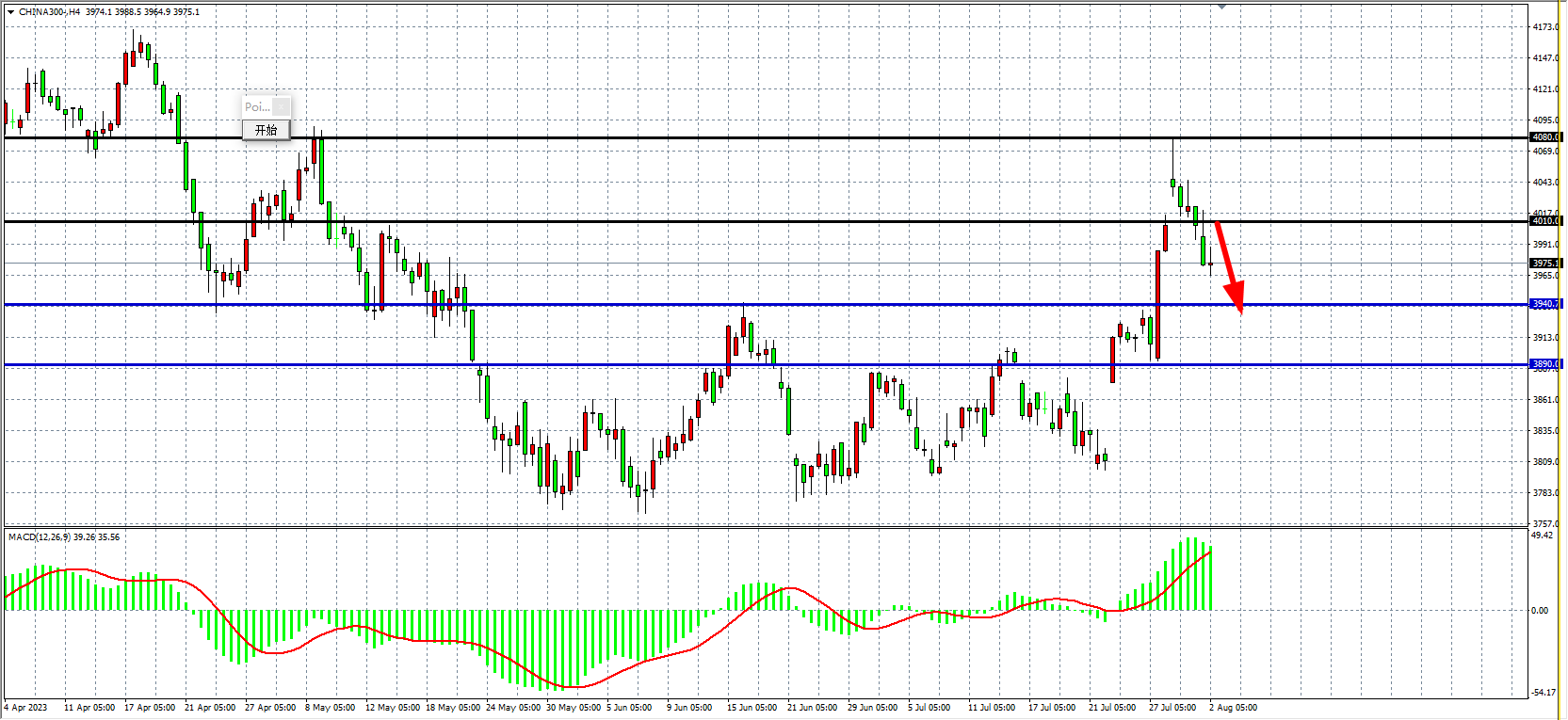The height and width of the screenshot is (720, 1568).
Task: Click the 4010.0 price tag on axis
Action: click(x=1545, y=221)
